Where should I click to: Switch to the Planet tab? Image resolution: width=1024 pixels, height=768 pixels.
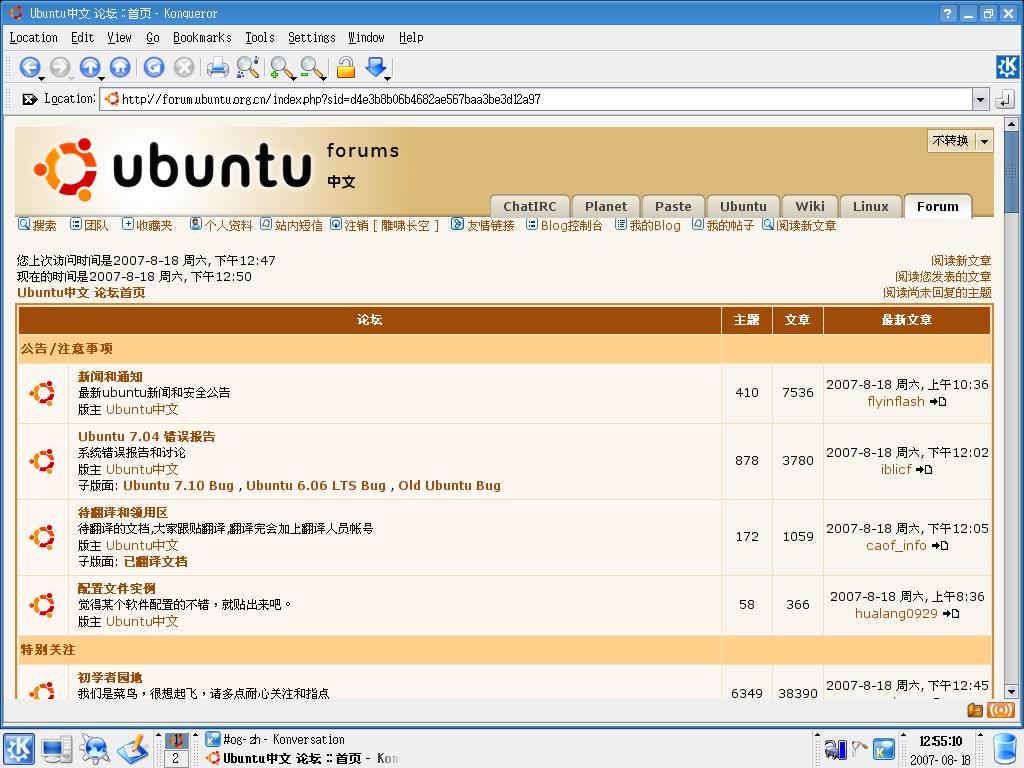[605, 206]
